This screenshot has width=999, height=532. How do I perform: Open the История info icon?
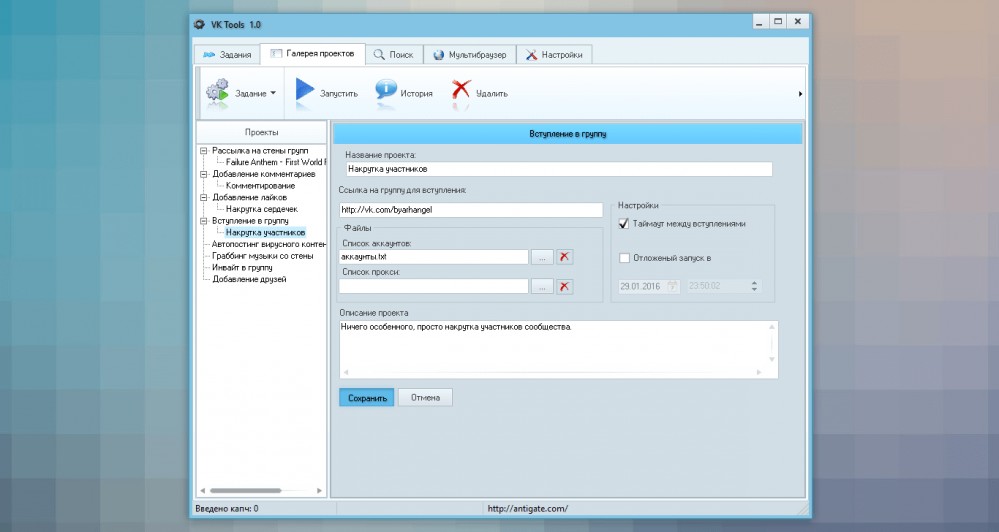(x=385, y=90)
